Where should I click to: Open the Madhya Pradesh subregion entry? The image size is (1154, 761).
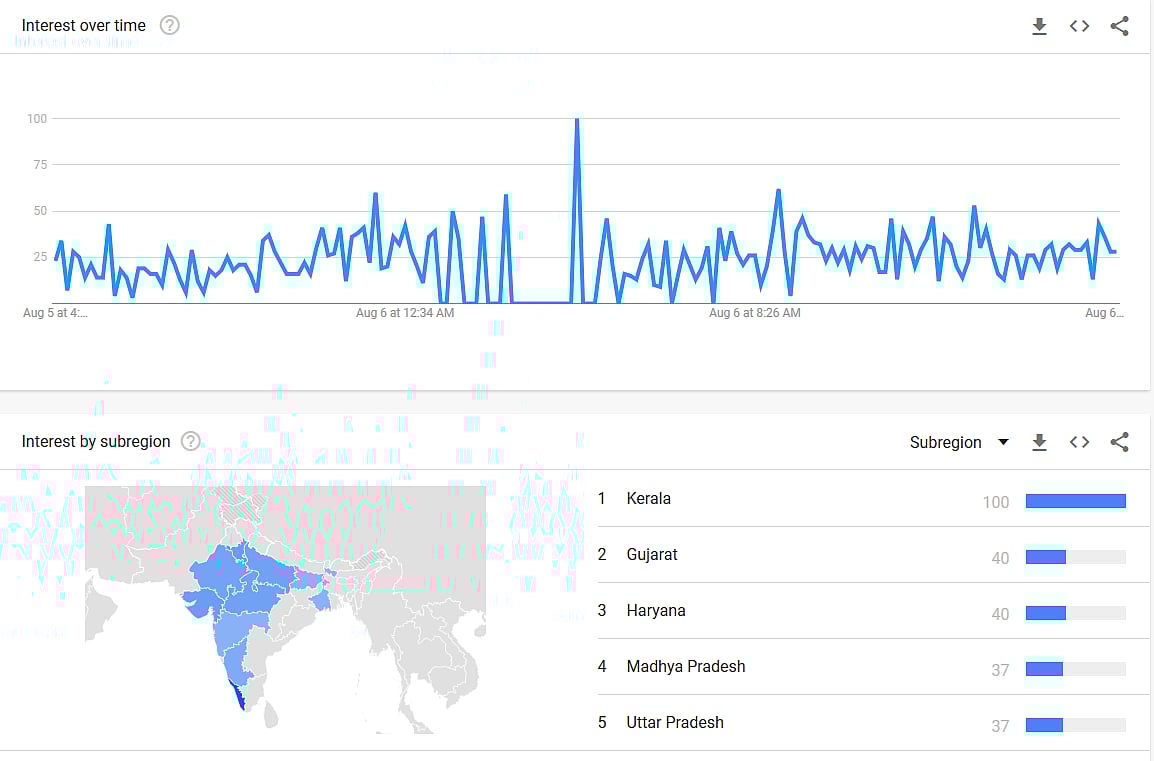click(x=685, y=666)
